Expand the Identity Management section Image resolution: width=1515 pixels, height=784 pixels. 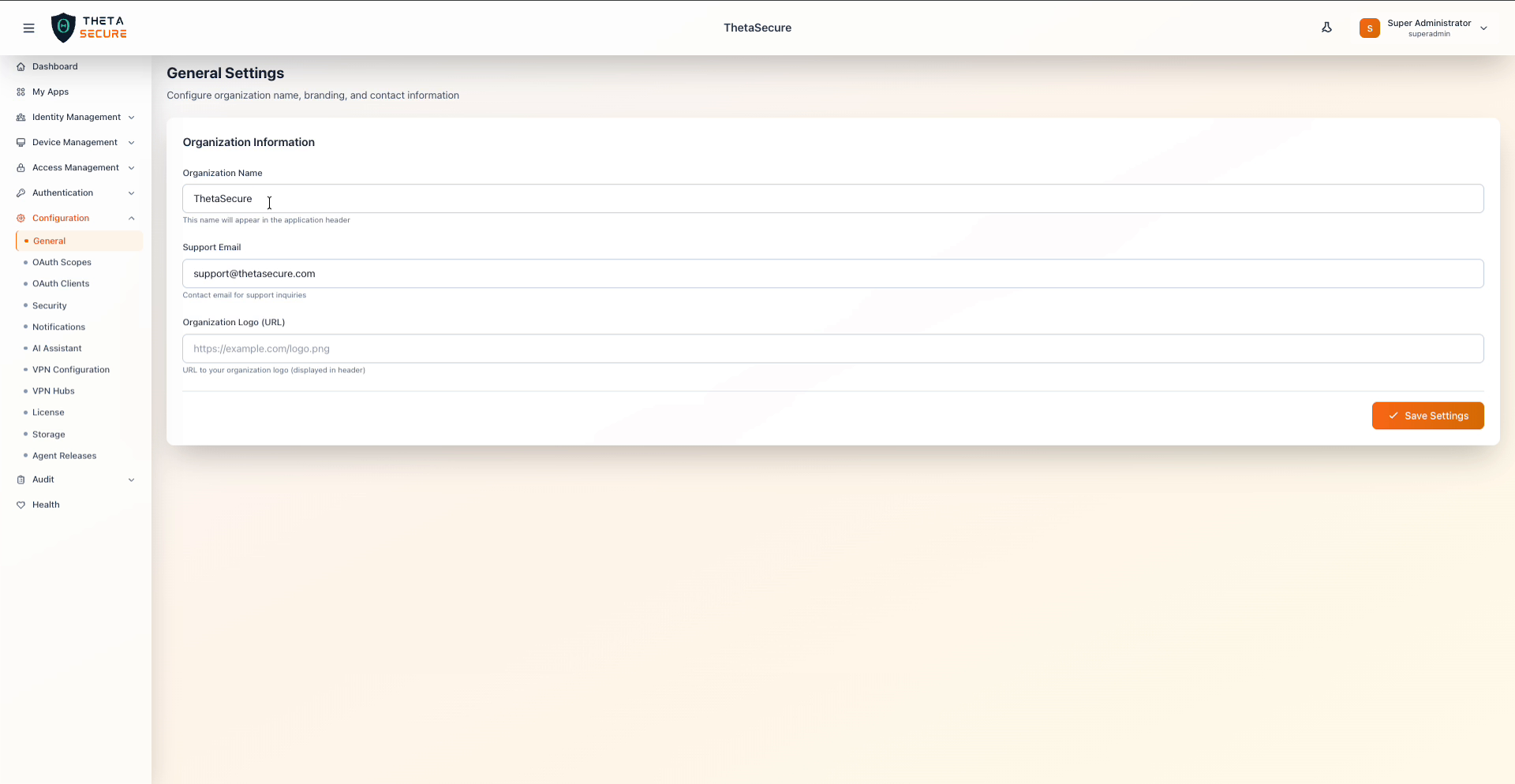[131, 117]
